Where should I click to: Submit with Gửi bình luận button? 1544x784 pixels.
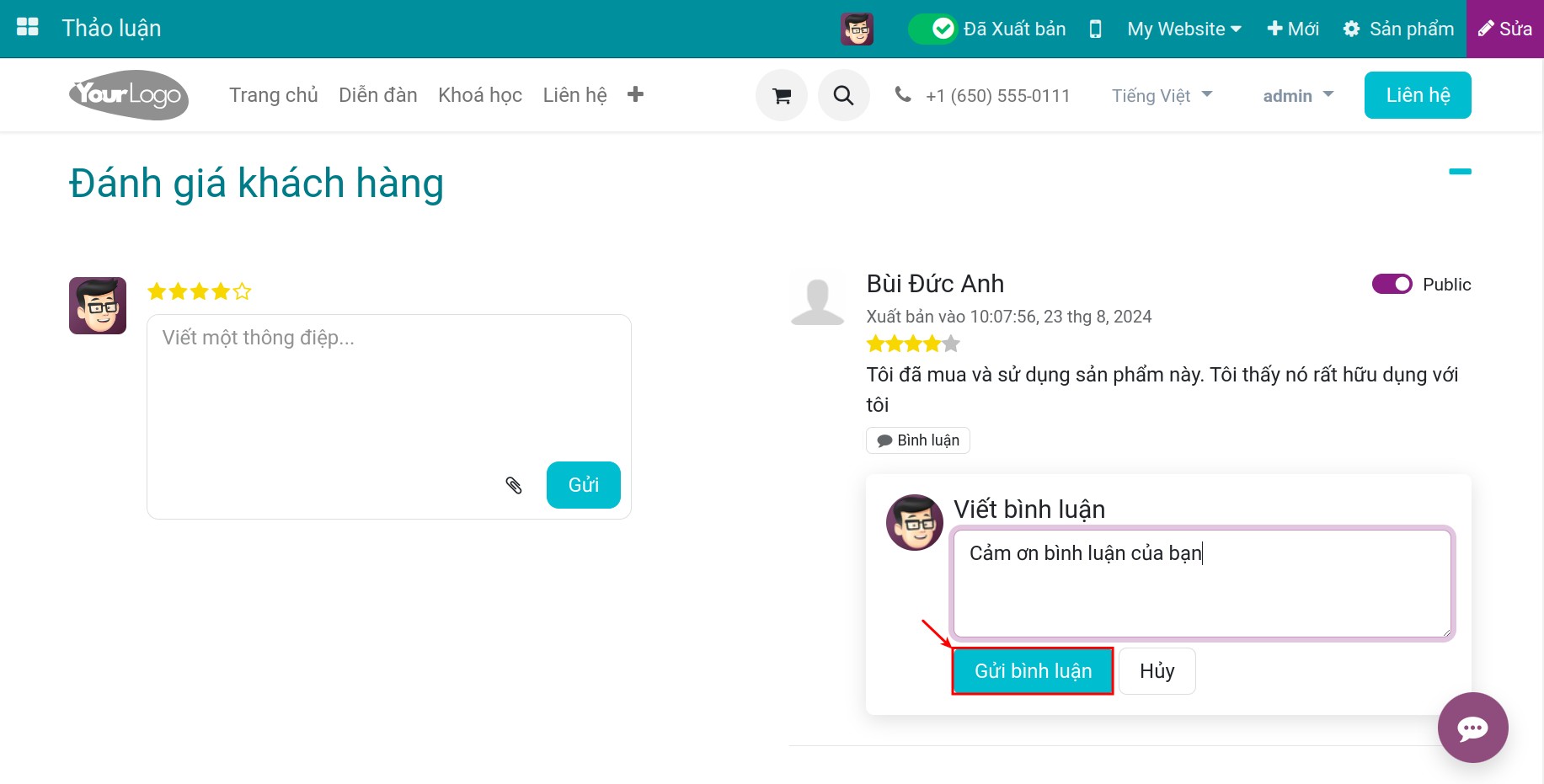click(x=1033, y=671)
